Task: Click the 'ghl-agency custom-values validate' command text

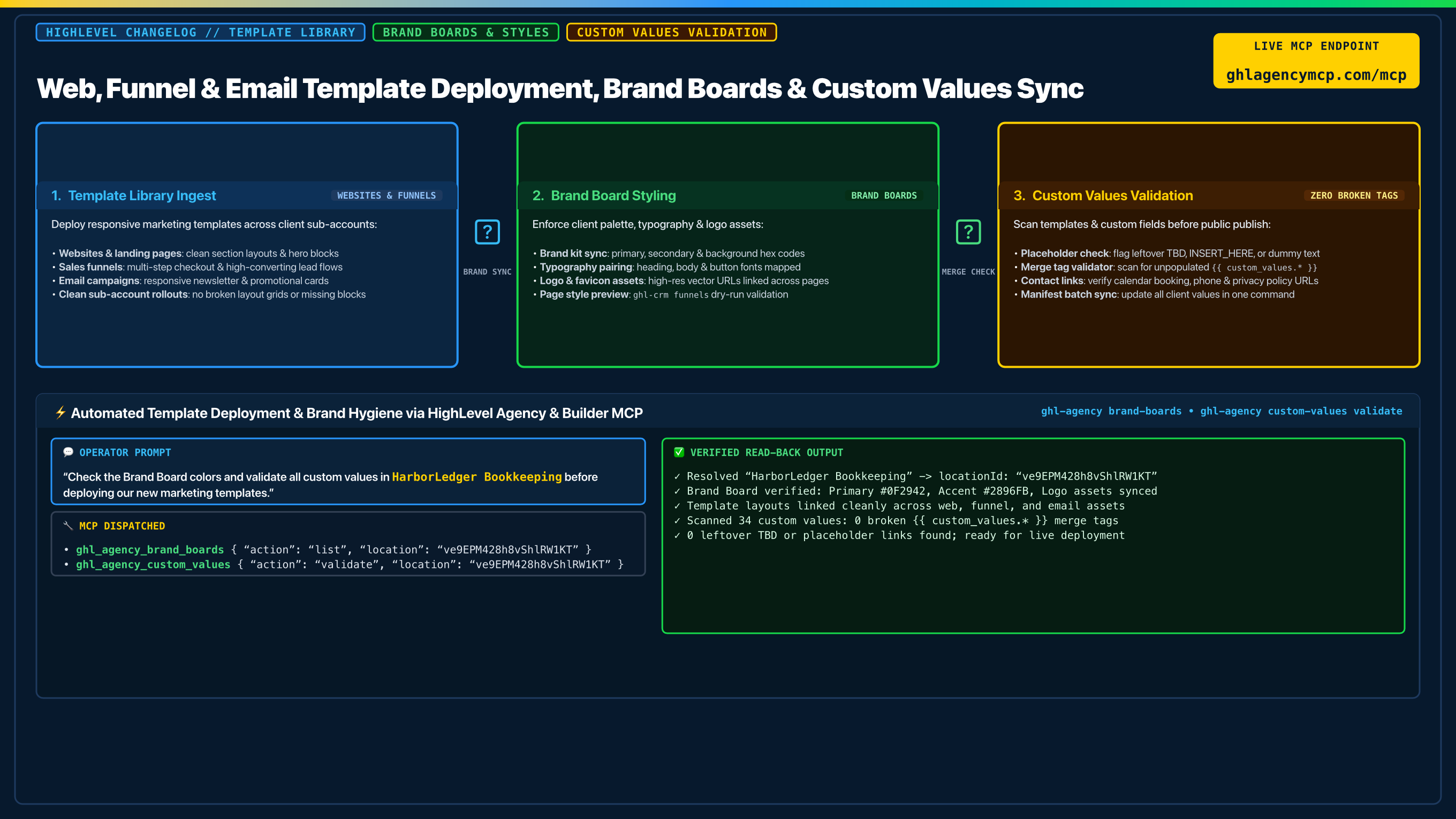Action: 1301,412
